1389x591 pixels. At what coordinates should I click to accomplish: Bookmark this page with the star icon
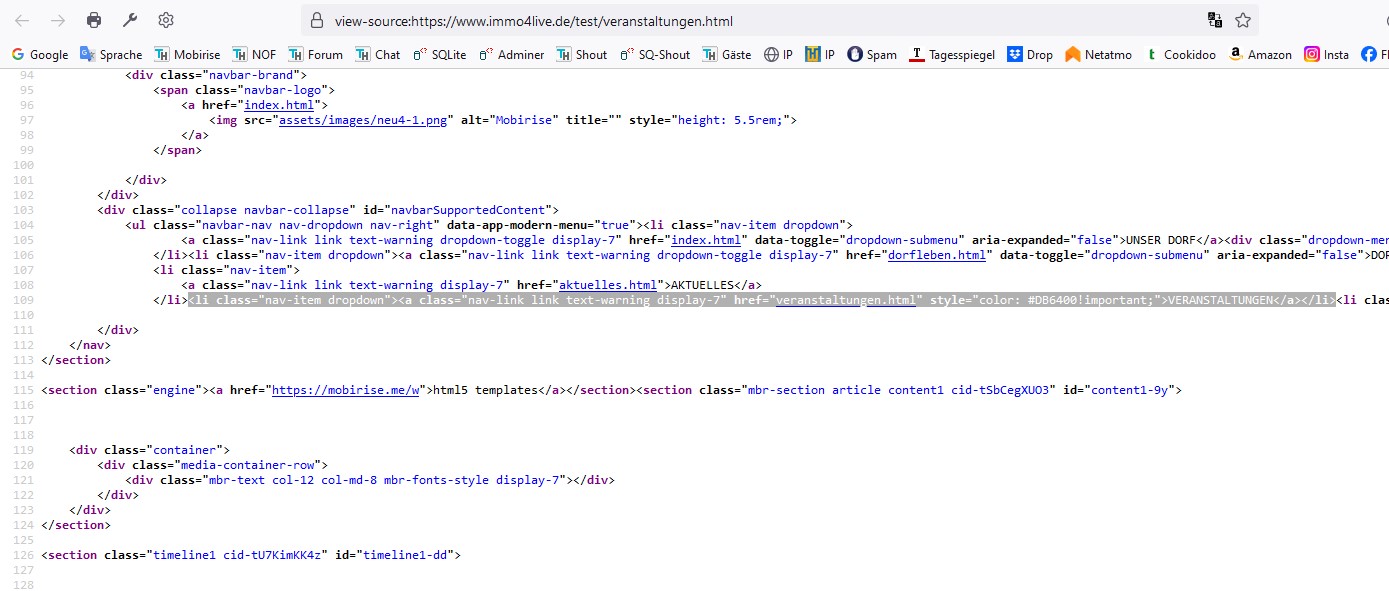(1243, 20)
